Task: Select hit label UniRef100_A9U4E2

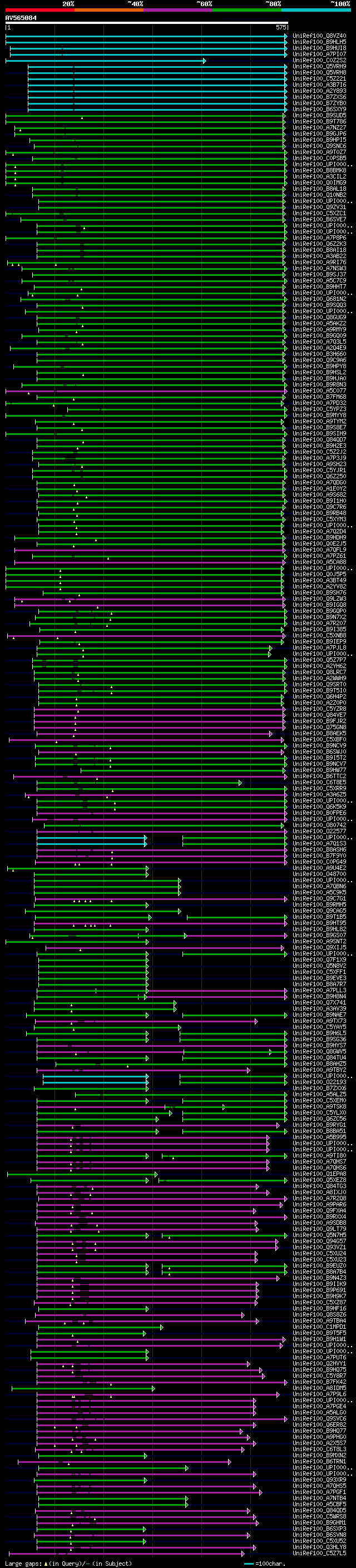Action: [319, 869]
